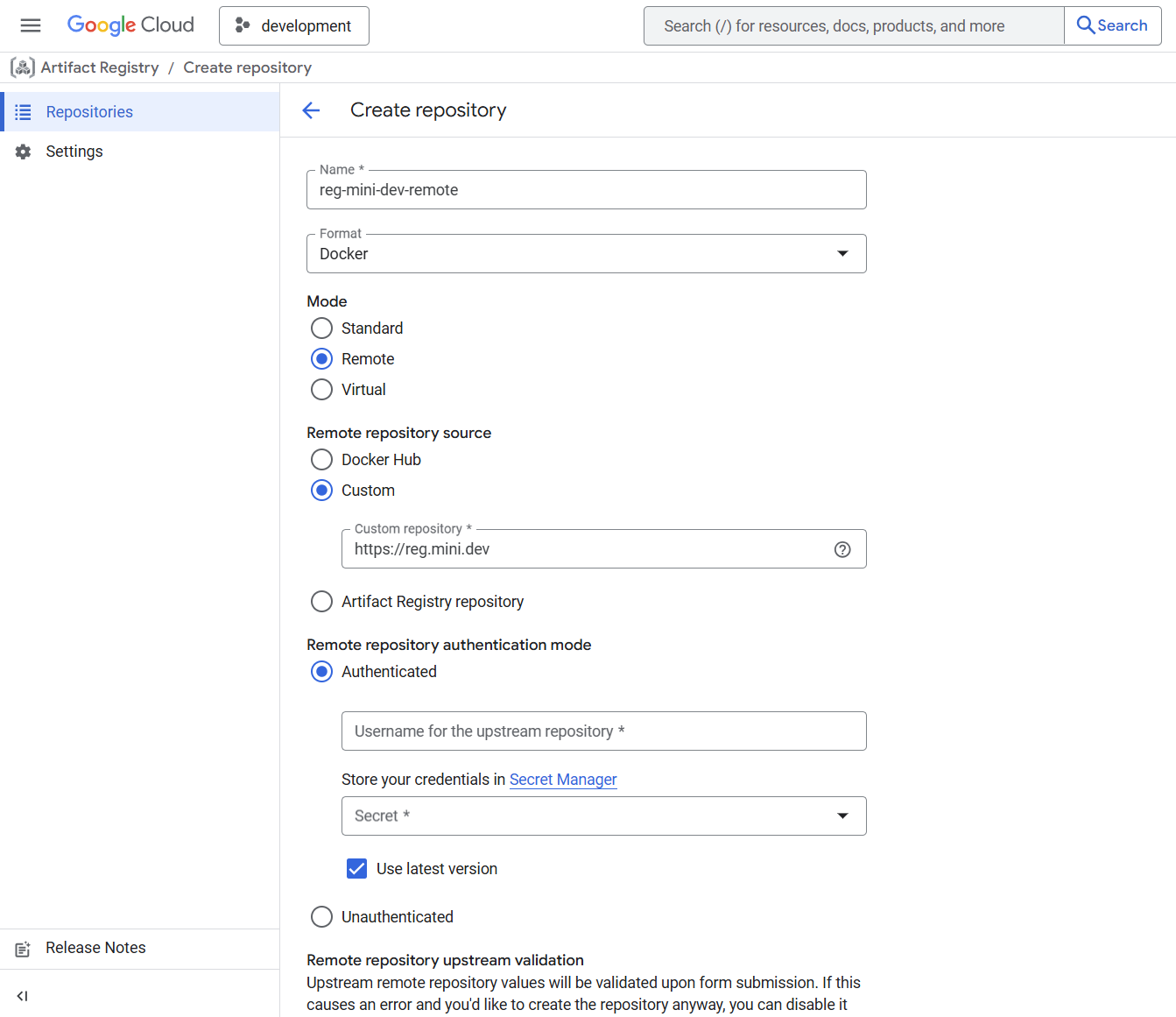Select the Standard repository mode
Screen dimensions: 1176x1017
coord(321,328)
